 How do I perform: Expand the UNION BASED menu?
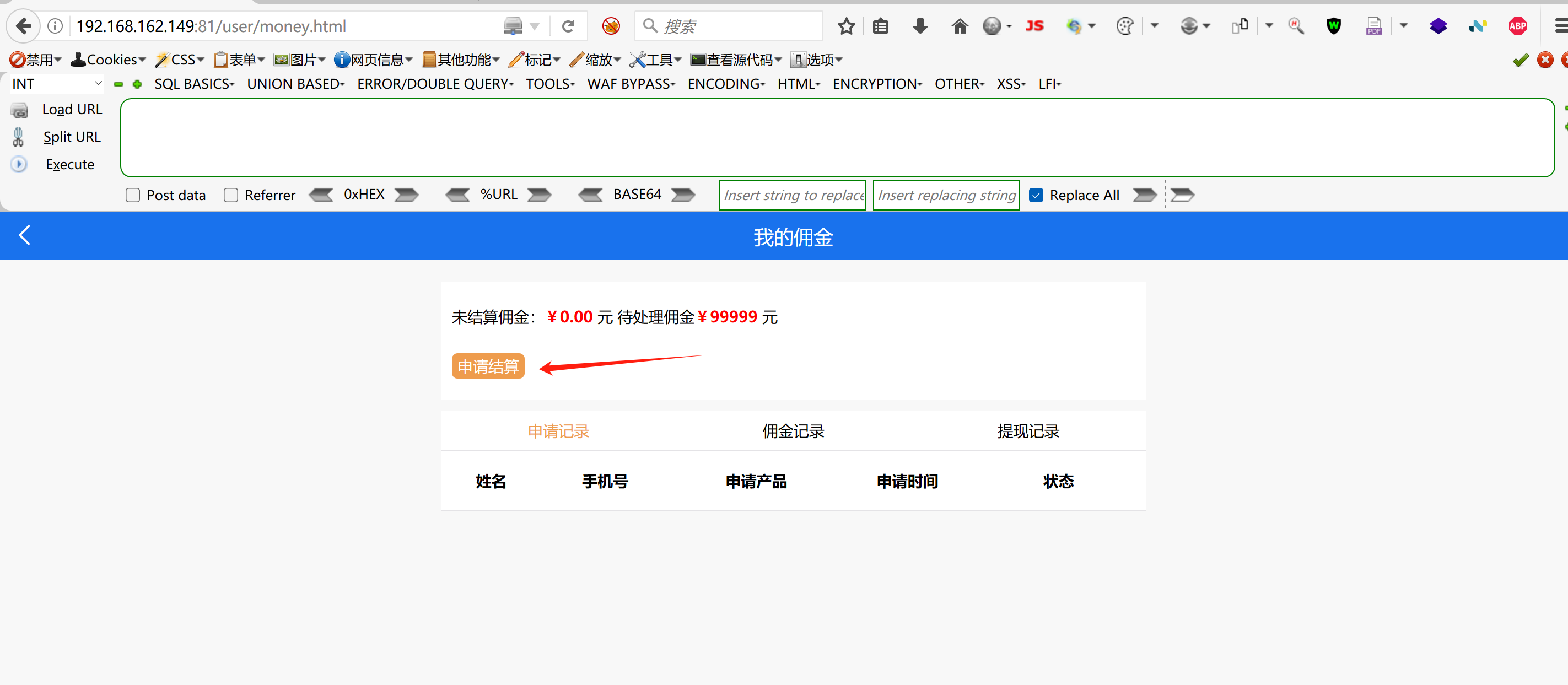(x=295, y=84)
